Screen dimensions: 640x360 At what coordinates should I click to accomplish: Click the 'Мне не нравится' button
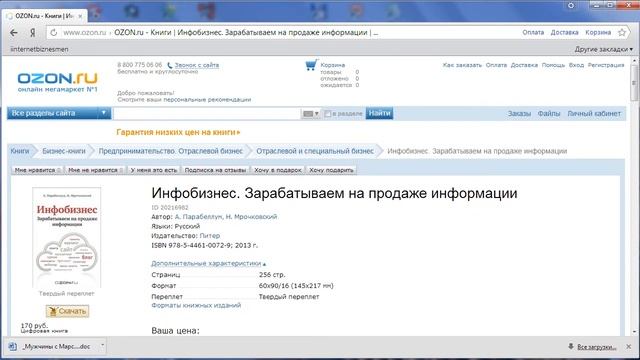(x=96, y=170)
